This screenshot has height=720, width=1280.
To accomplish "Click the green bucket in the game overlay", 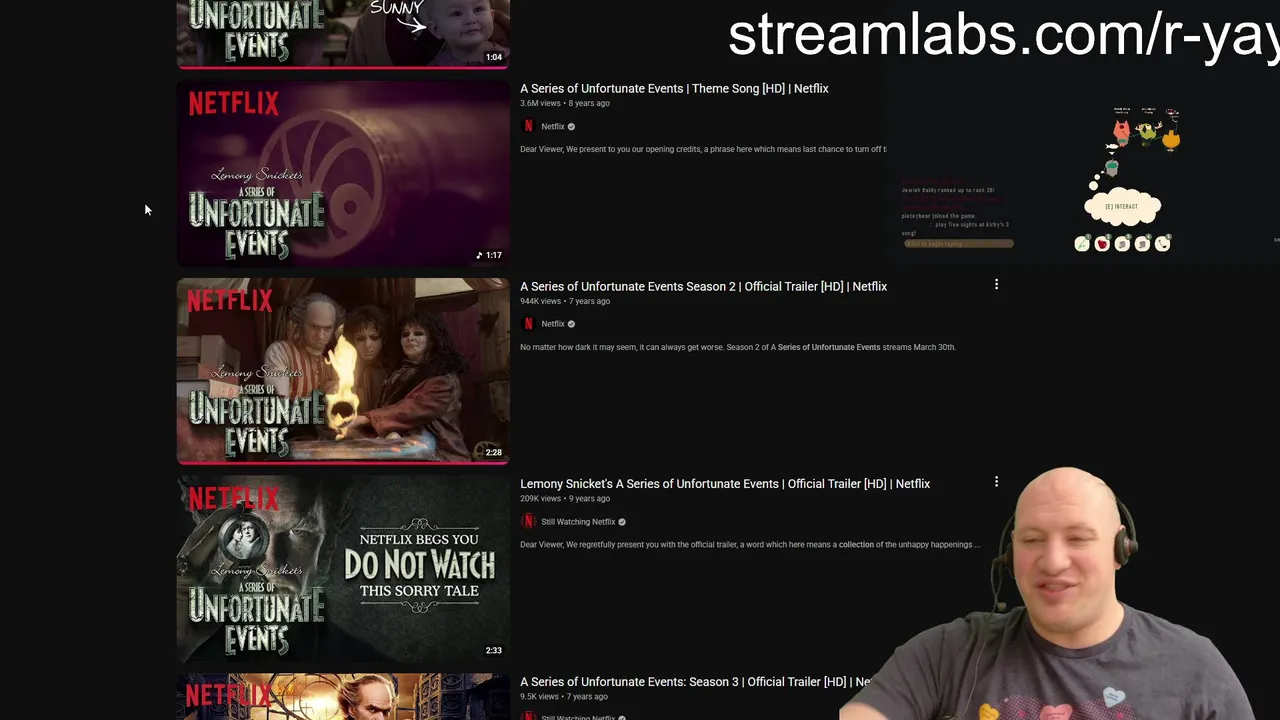I will (1111, 168).
